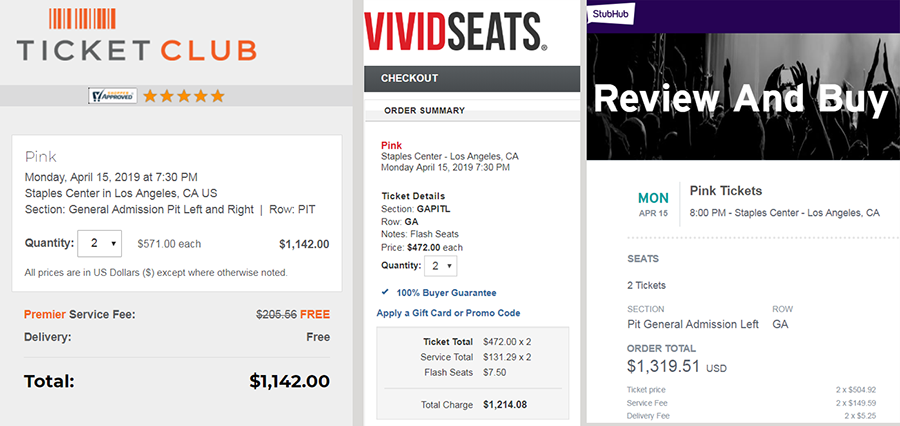Open the Pink Tickets event title
The height and width of the screenshot is (426, 900).
tap(726, 191)
